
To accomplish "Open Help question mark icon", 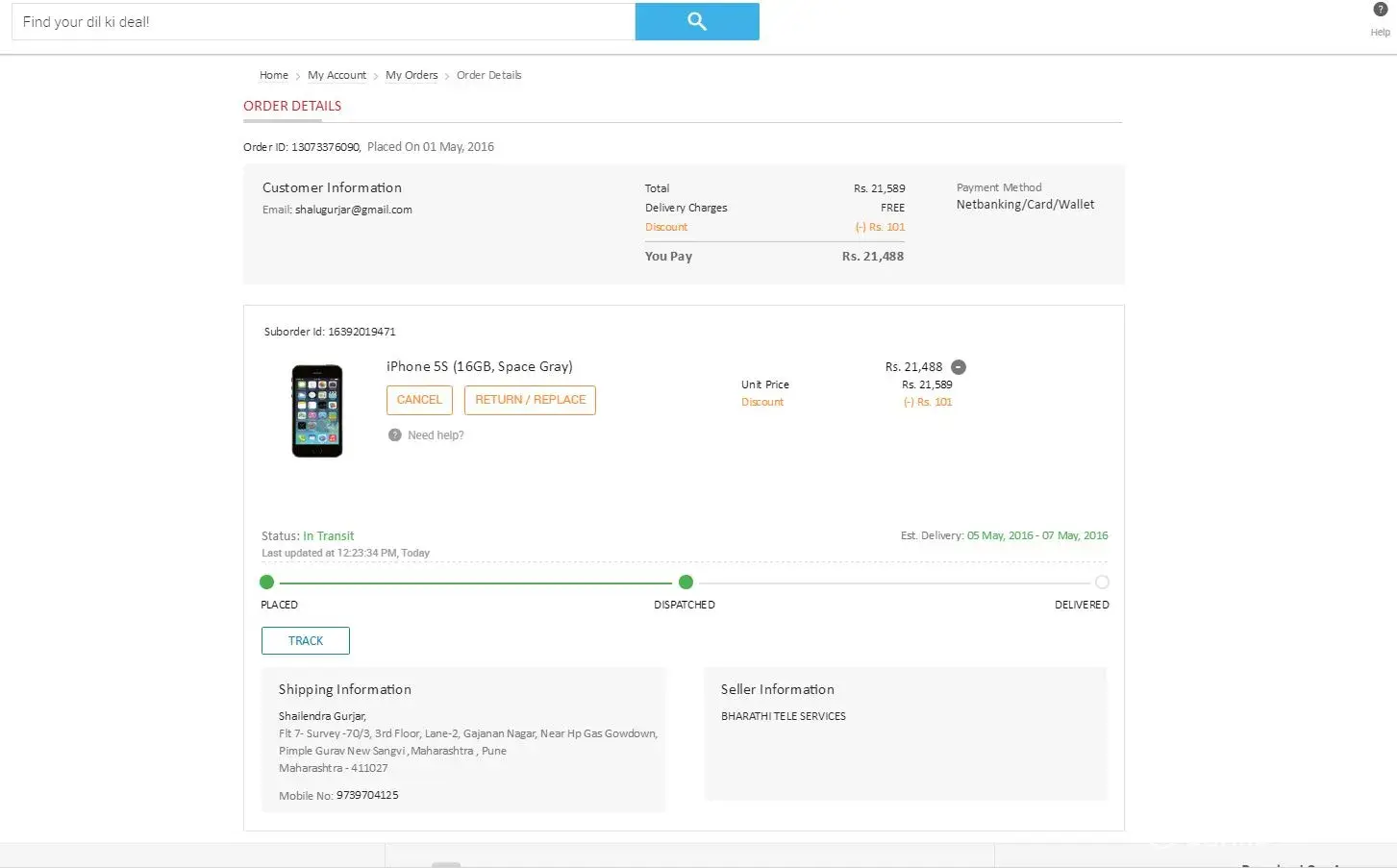I will pos(1380,10).
